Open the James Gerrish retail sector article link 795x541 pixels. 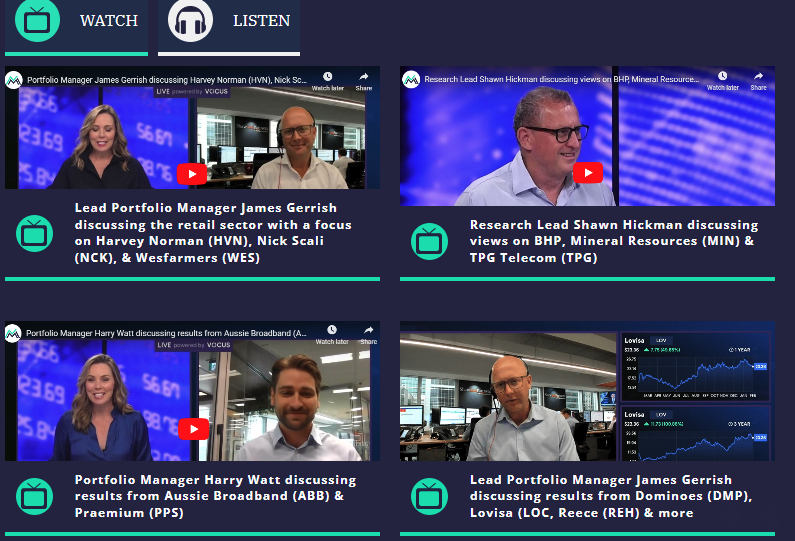(213, 231)
